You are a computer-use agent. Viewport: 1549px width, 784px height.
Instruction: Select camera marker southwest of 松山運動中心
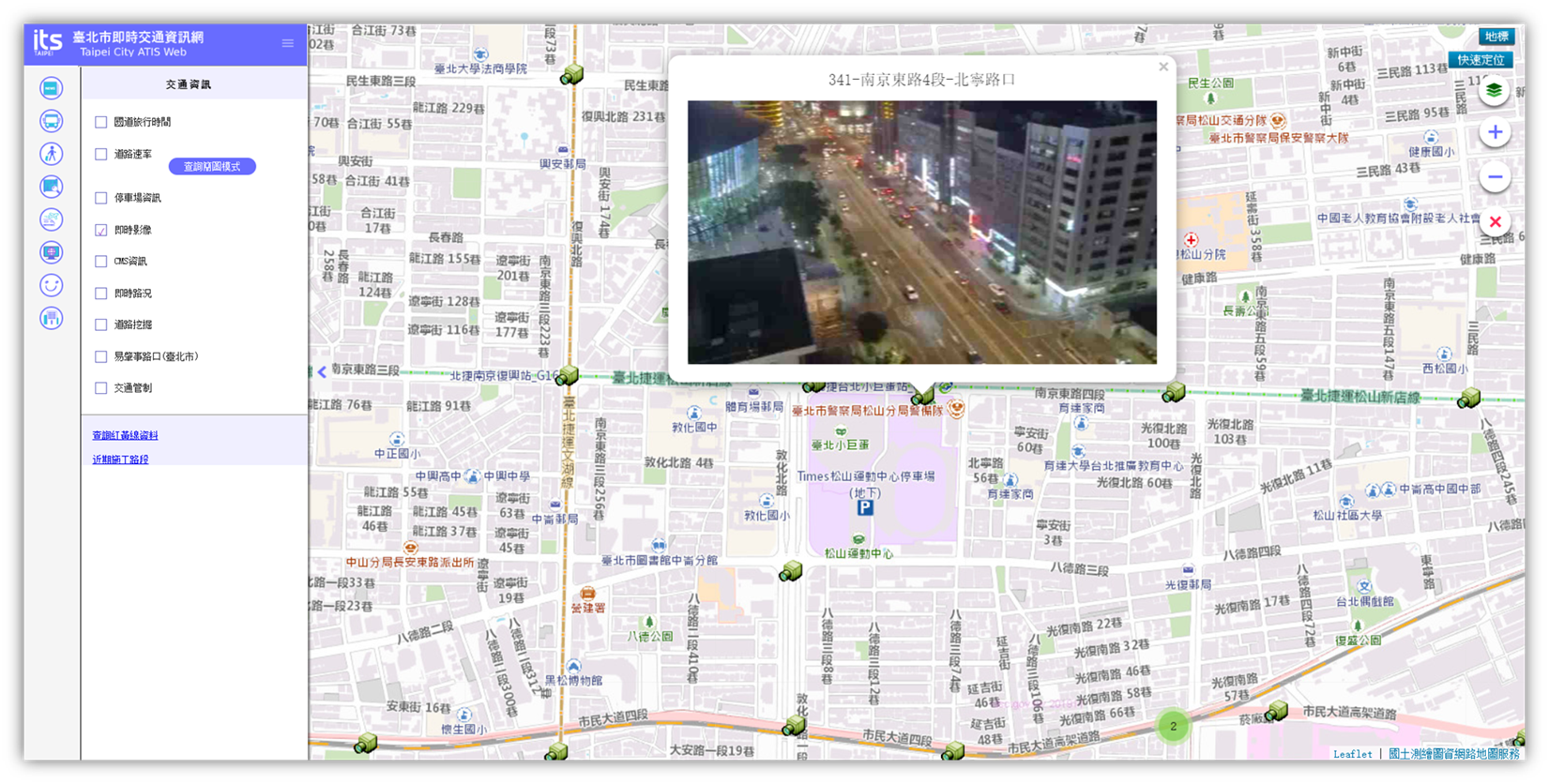[791, 571]
